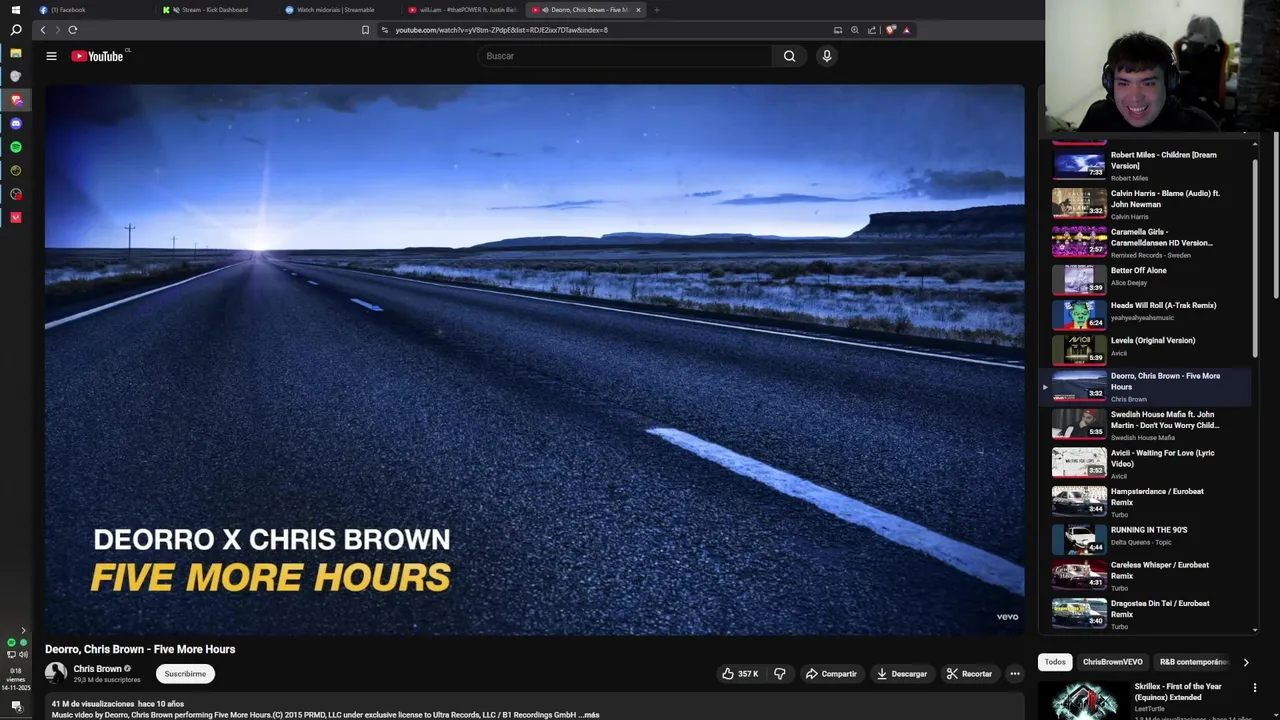Screen dimensions: 1280x720
Task: Play Swedish House Mafia - Don't You Worry Child
Action: click(1145, 425)
